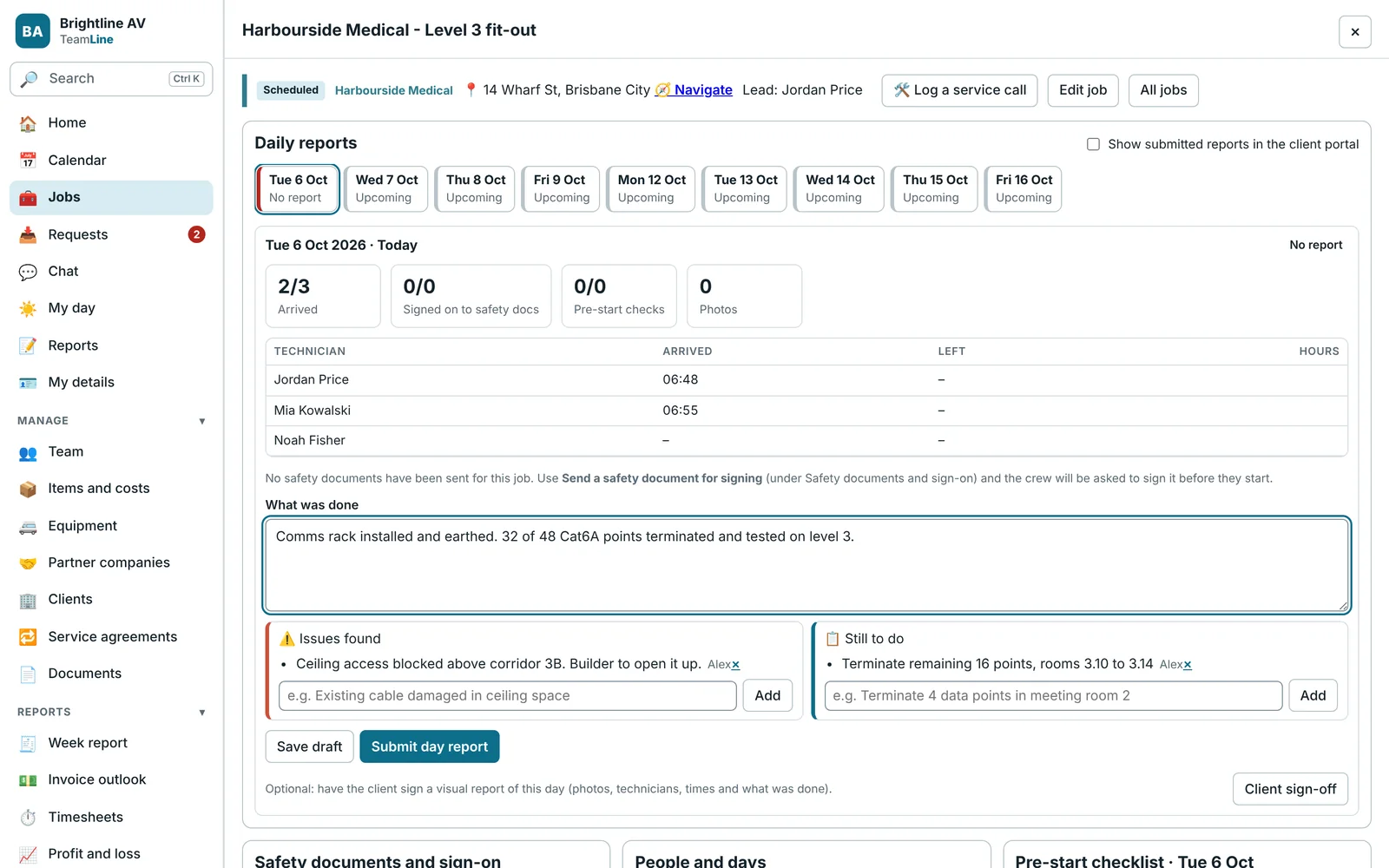Click the Calendar icon in sidebar
1389x868 pixels.
click(x=28, y=161)
